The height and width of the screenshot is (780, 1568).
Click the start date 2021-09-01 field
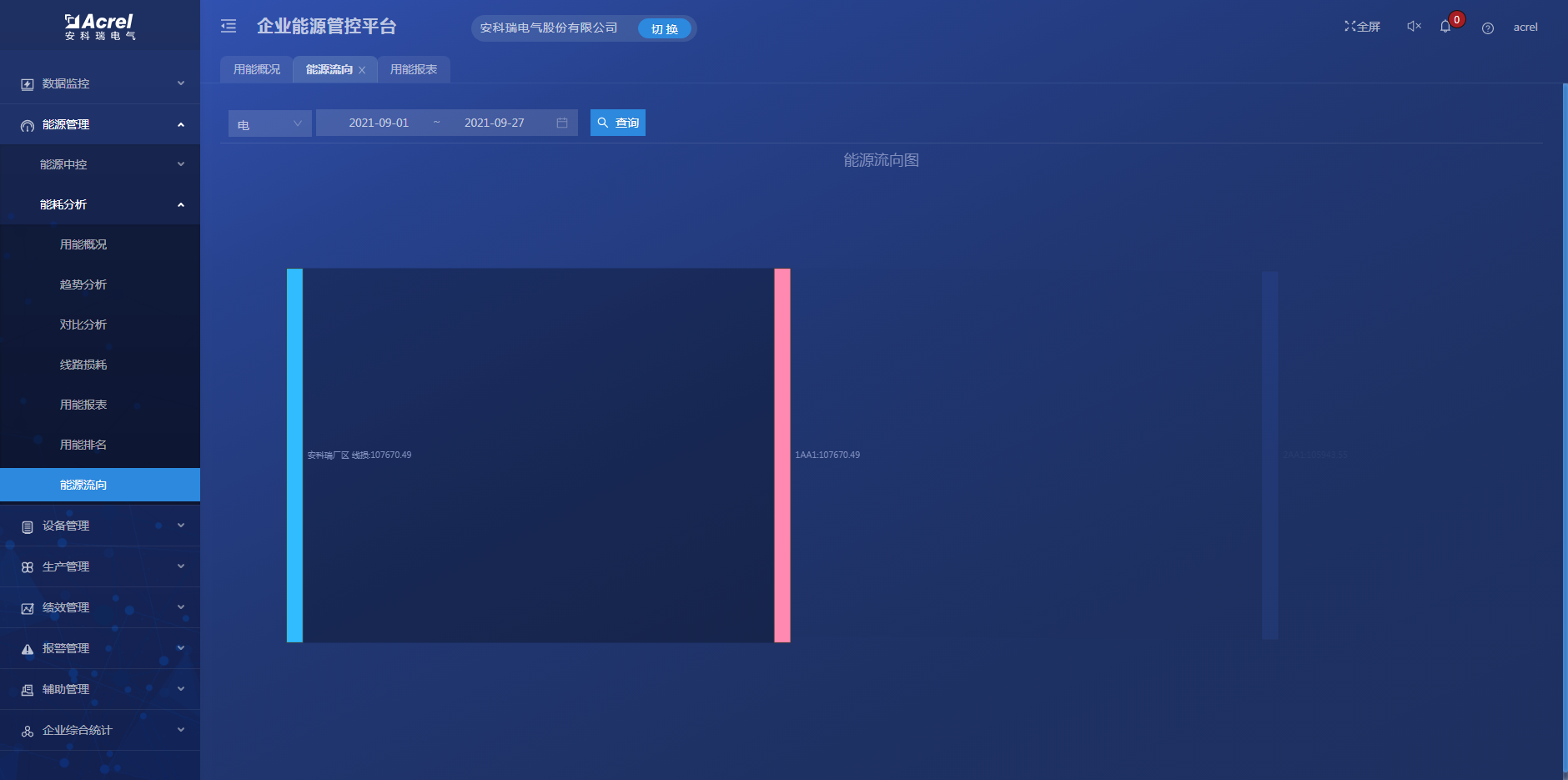pyautogui.click(x=379, y=123)
